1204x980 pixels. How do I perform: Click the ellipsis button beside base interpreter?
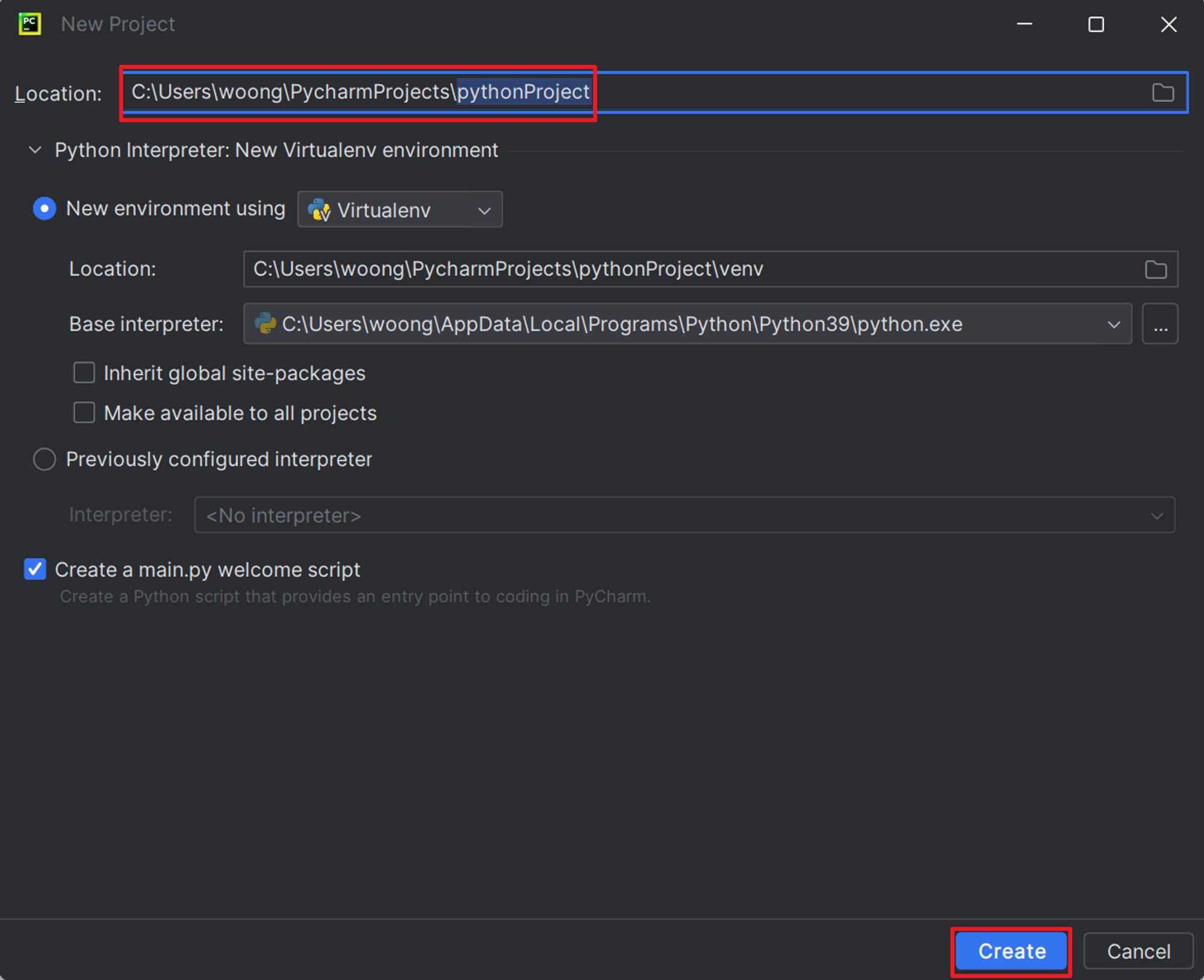[1160, 324]
